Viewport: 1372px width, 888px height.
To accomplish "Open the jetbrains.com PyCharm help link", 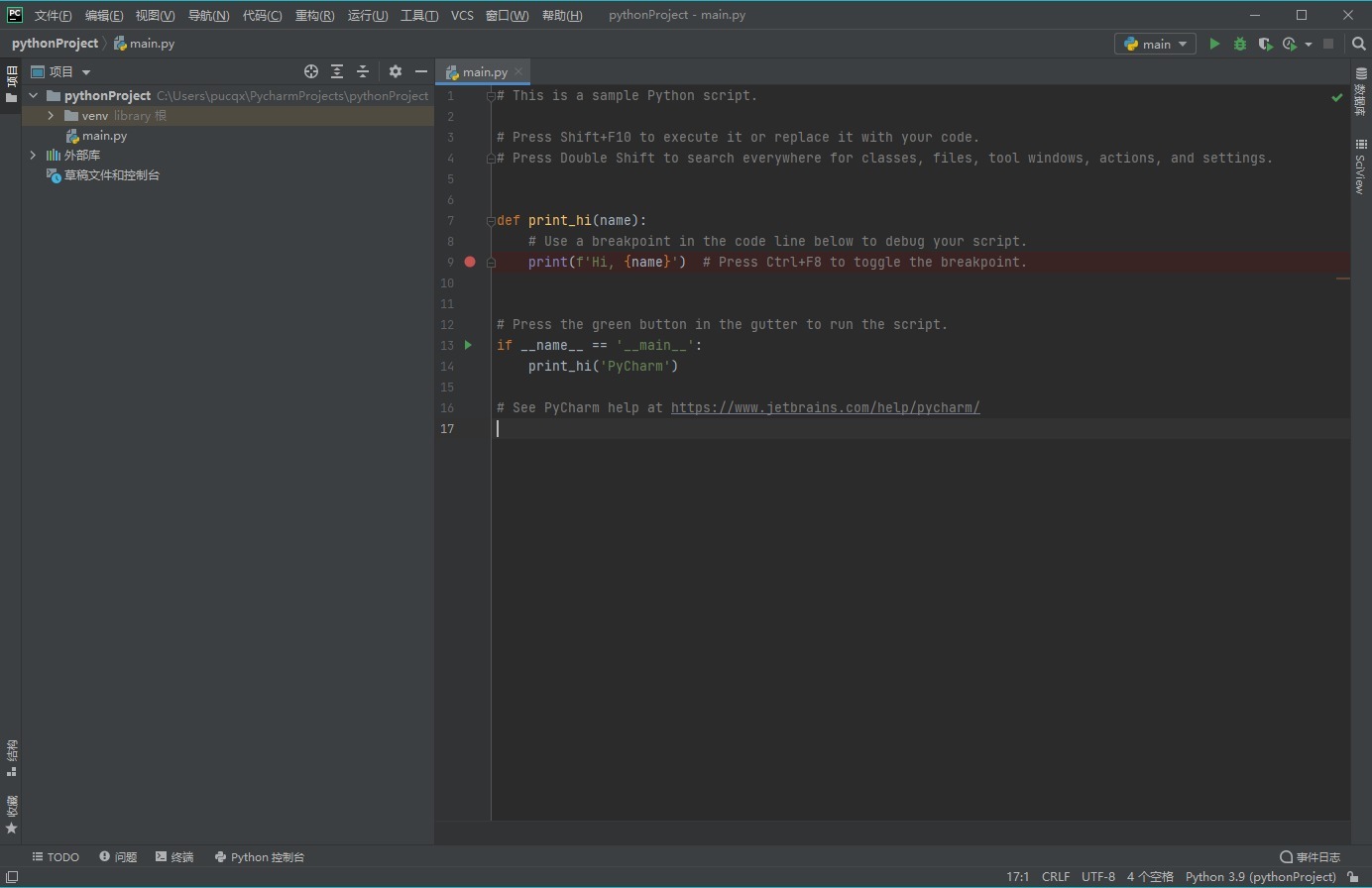I will coord(825,406).
